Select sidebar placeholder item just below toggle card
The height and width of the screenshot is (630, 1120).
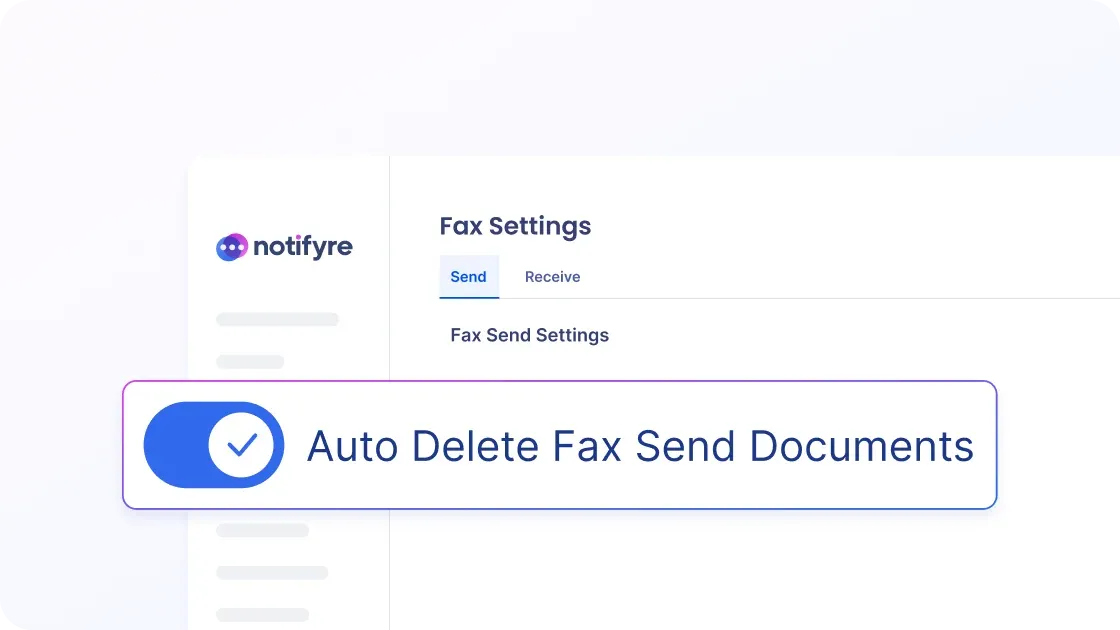point(262,530)
